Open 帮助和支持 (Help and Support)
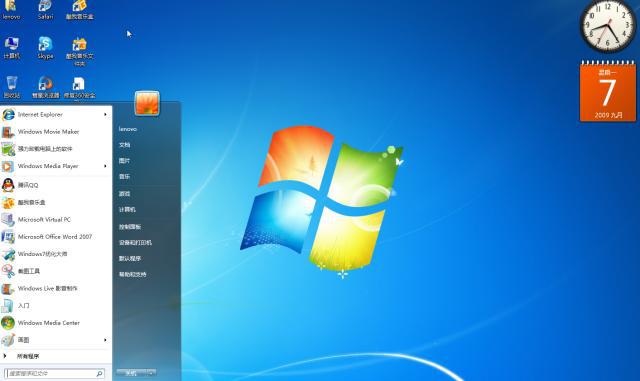The height and width of the screenshot is (381, 640). [132, 274]
